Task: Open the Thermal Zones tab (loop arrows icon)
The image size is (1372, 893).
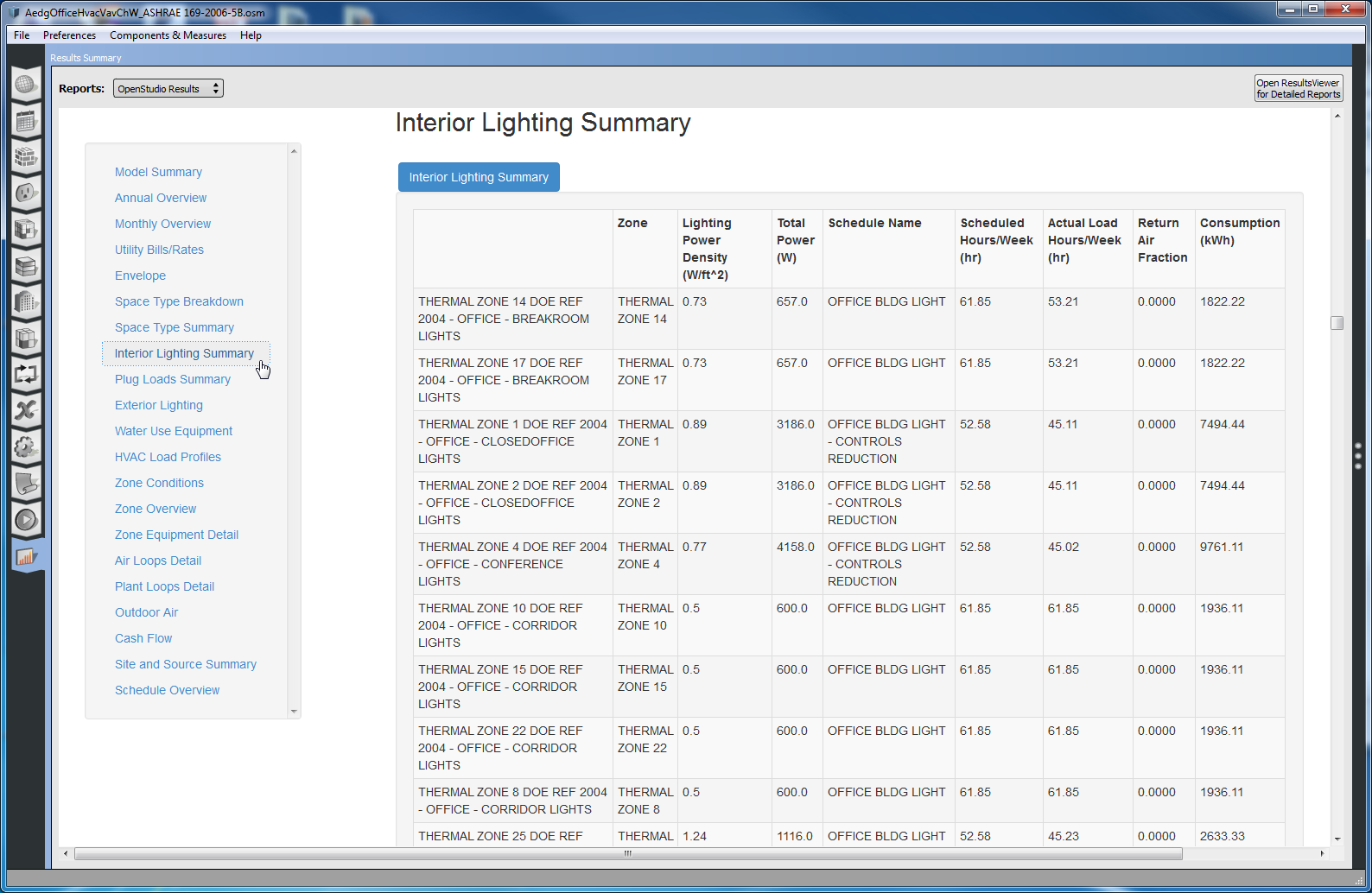Action: click(x=26, y=374)
